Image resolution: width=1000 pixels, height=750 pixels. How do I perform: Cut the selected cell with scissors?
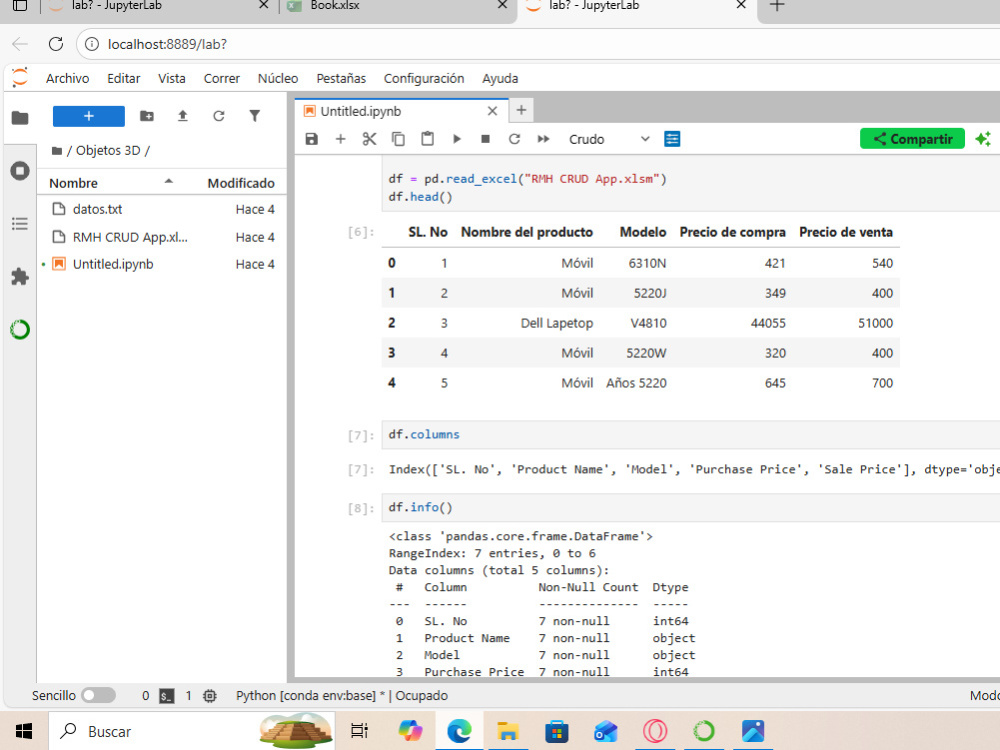[369, 139]
